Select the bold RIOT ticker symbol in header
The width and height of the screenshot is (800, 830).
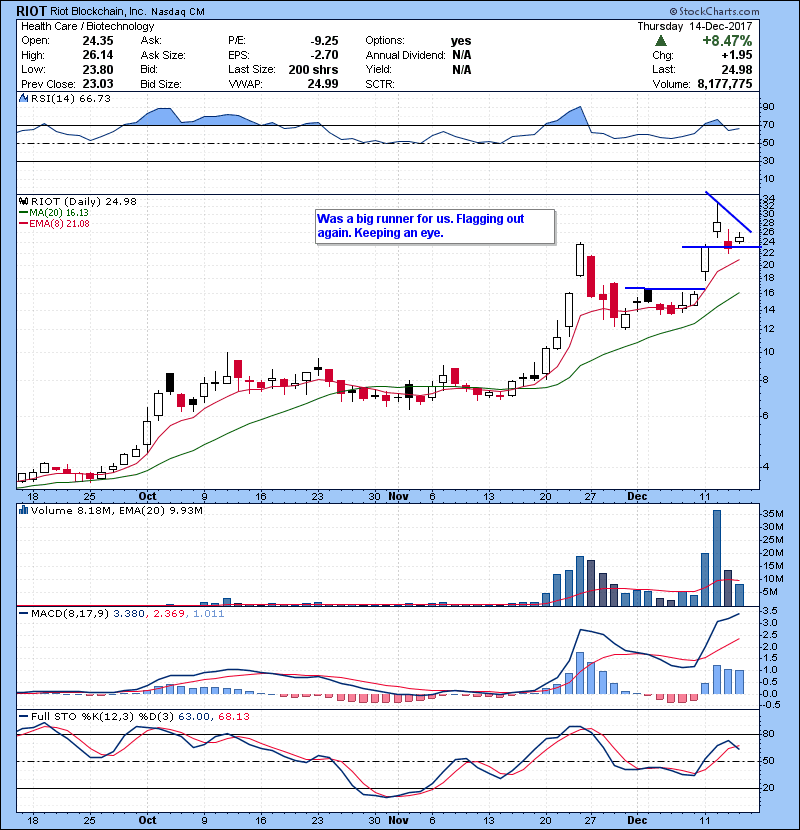click(x=31, y=11)
